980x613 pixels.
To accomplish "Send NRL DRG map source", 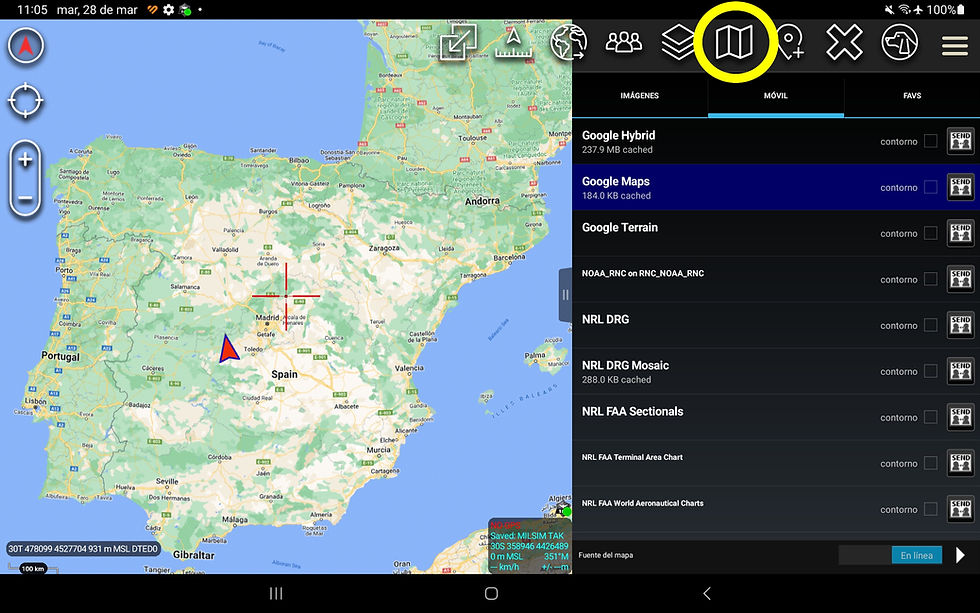I will [961, 325].
